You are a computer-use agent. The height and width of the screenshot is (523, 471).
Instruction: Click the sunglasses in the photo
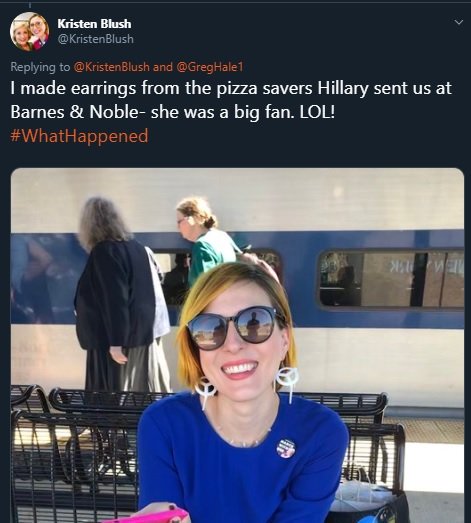point(235,327)
